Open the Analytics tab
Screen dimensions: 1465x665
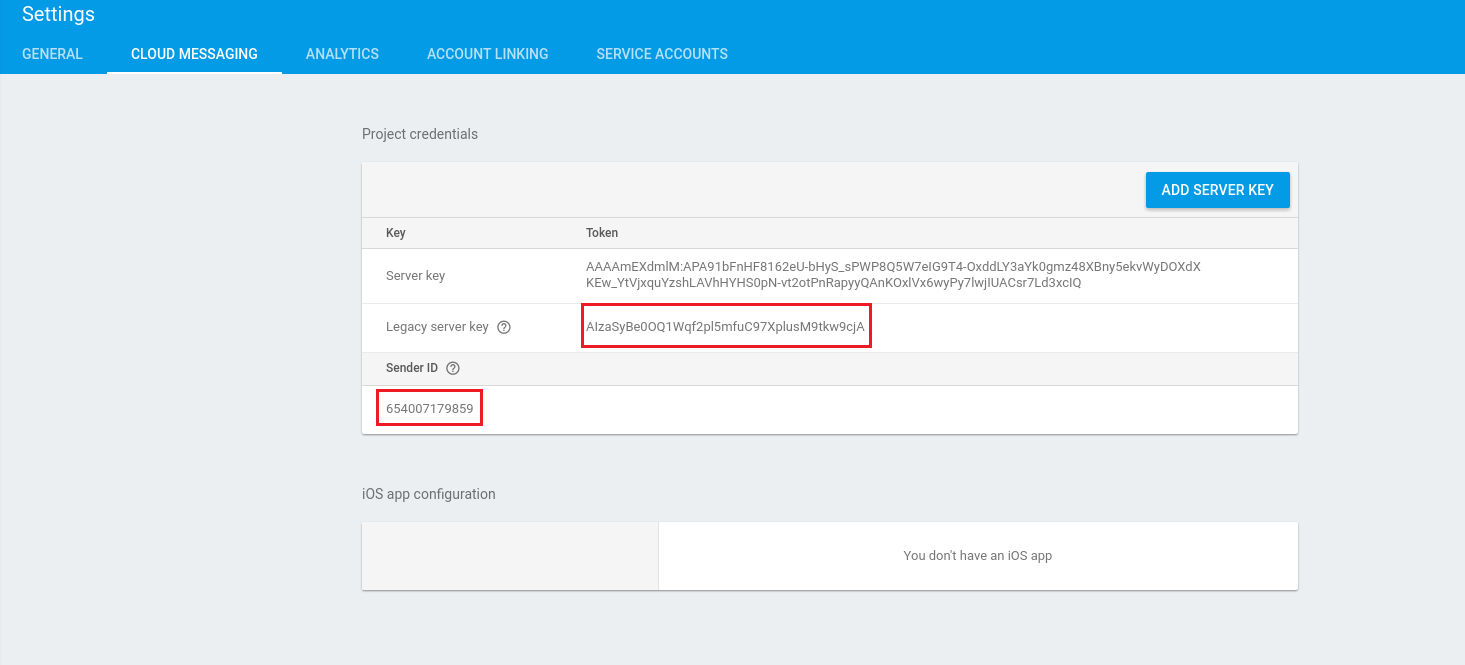click(x=342, y=54)
